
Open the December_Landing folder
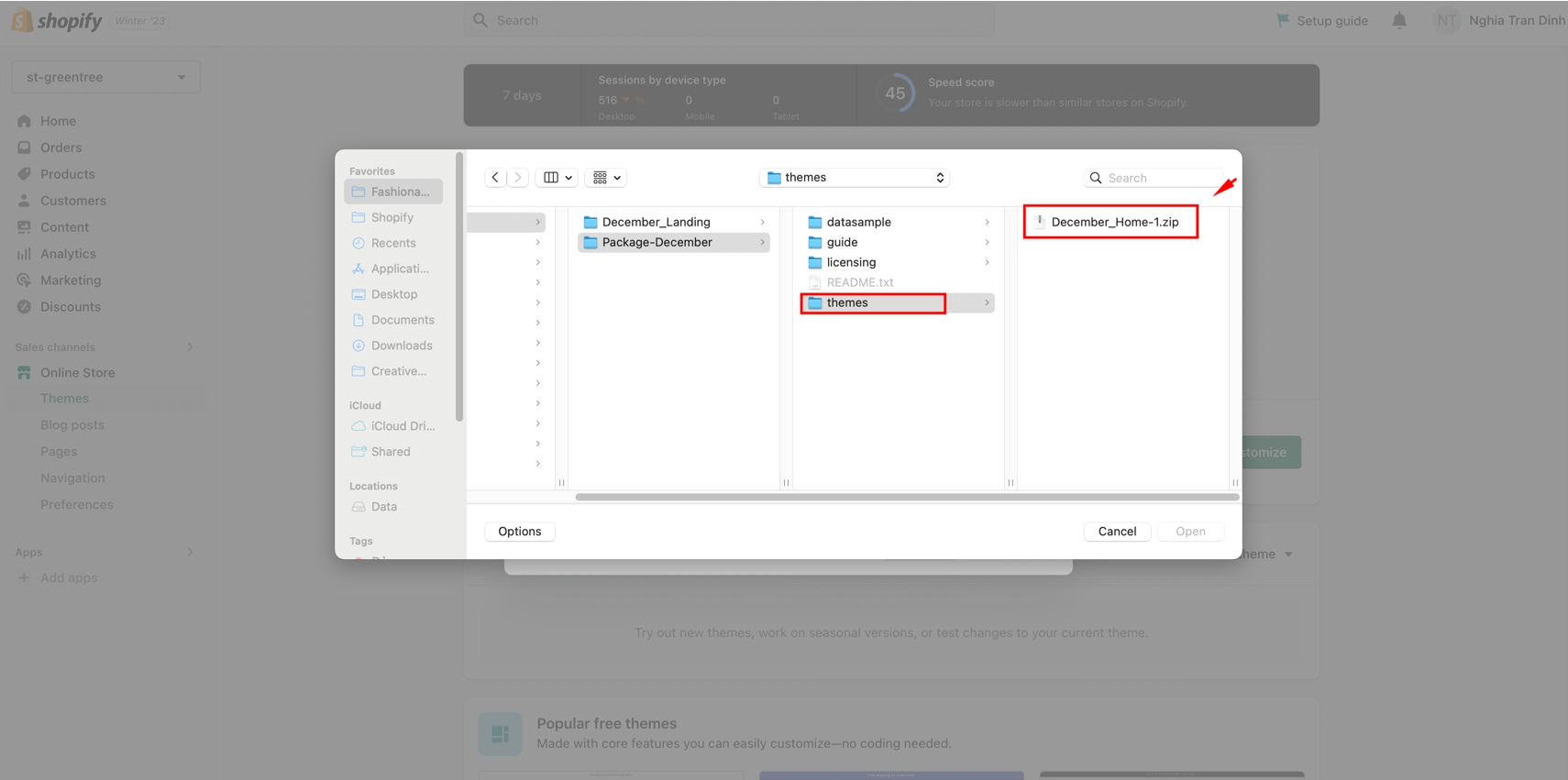[656, 222]
